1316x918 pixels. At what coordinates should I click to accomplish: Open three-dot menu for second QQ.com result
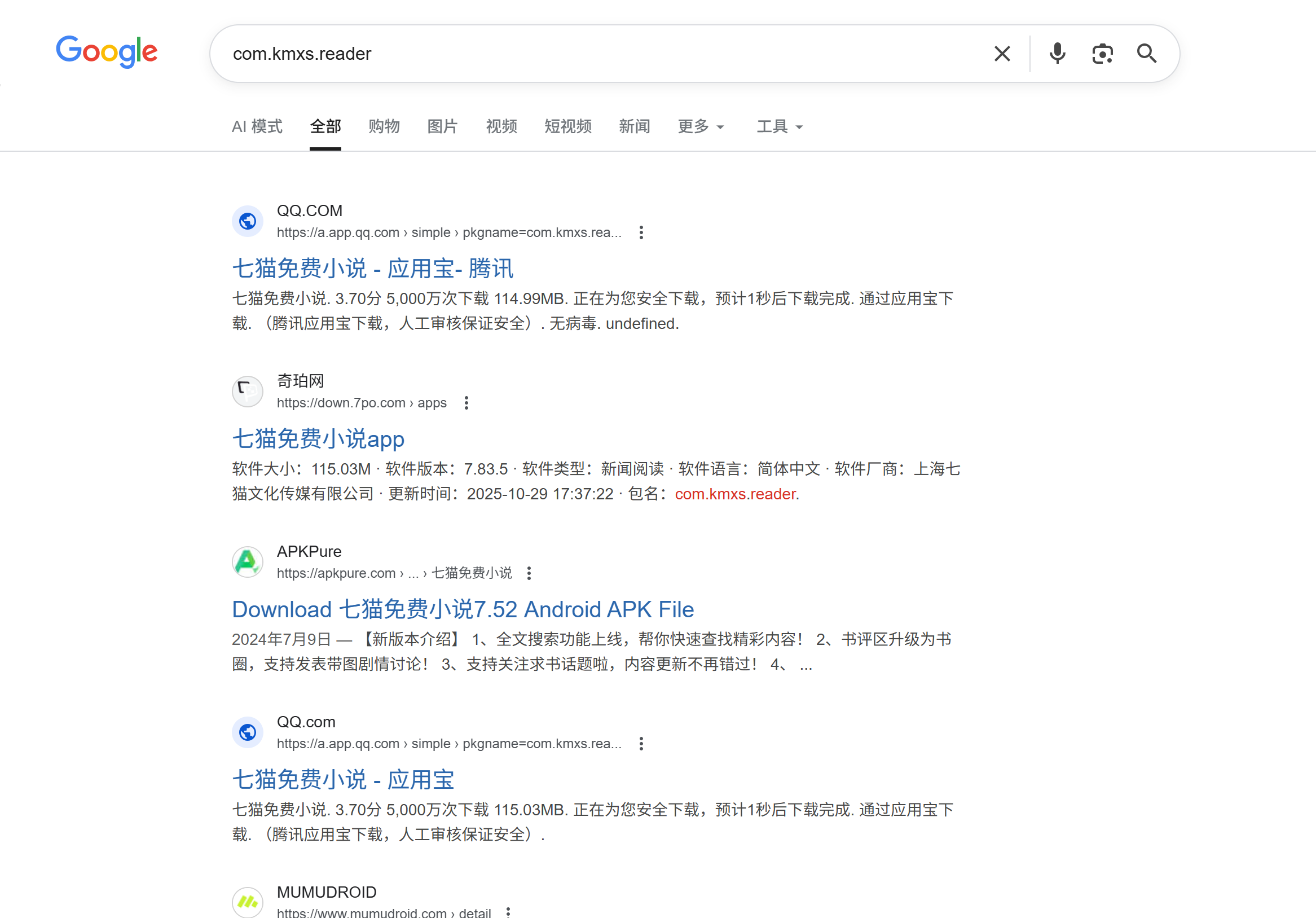(x=641, y=744)
